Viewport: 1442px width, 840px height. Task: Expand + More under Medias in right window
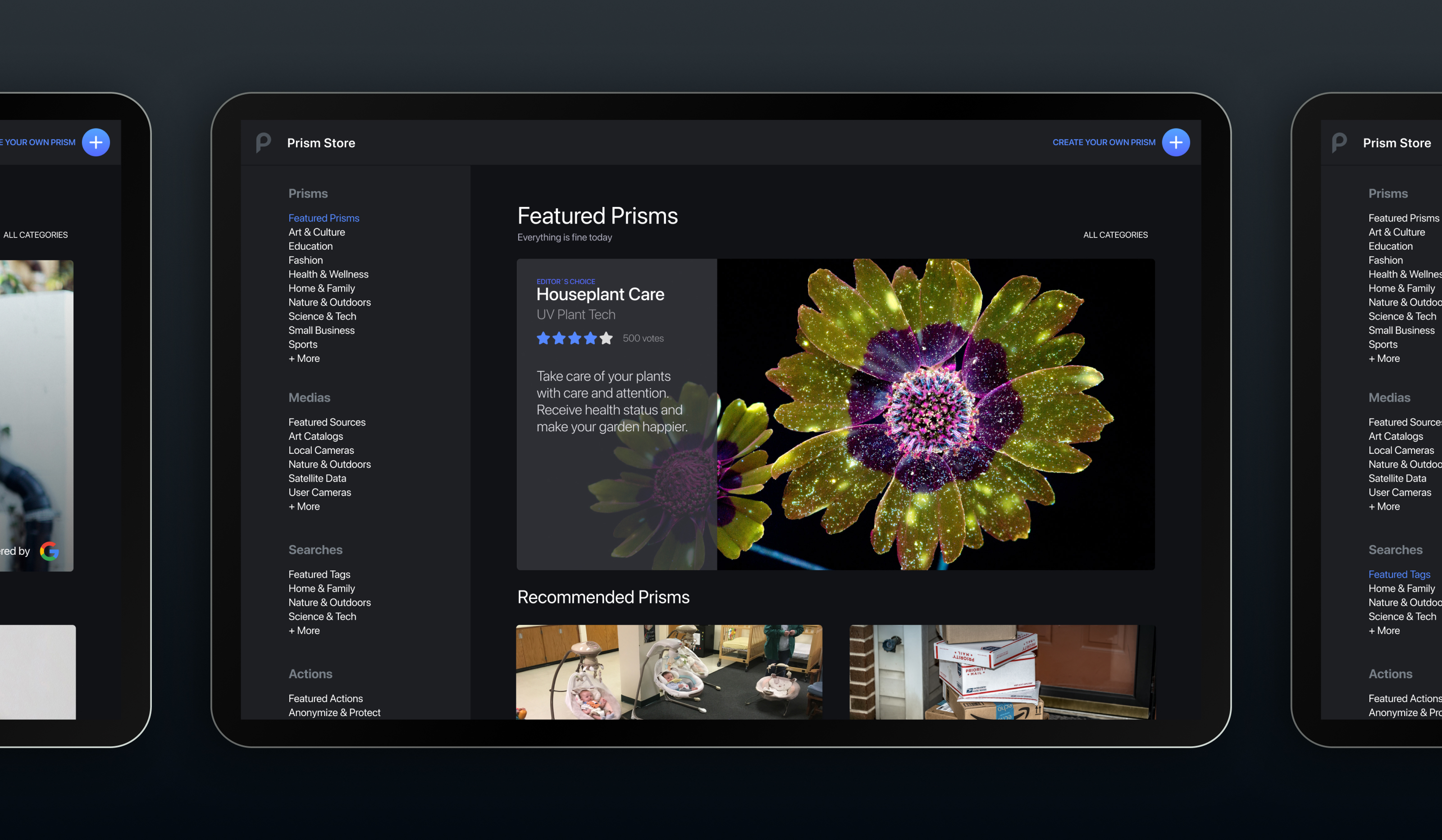(x=1383, y=507)
